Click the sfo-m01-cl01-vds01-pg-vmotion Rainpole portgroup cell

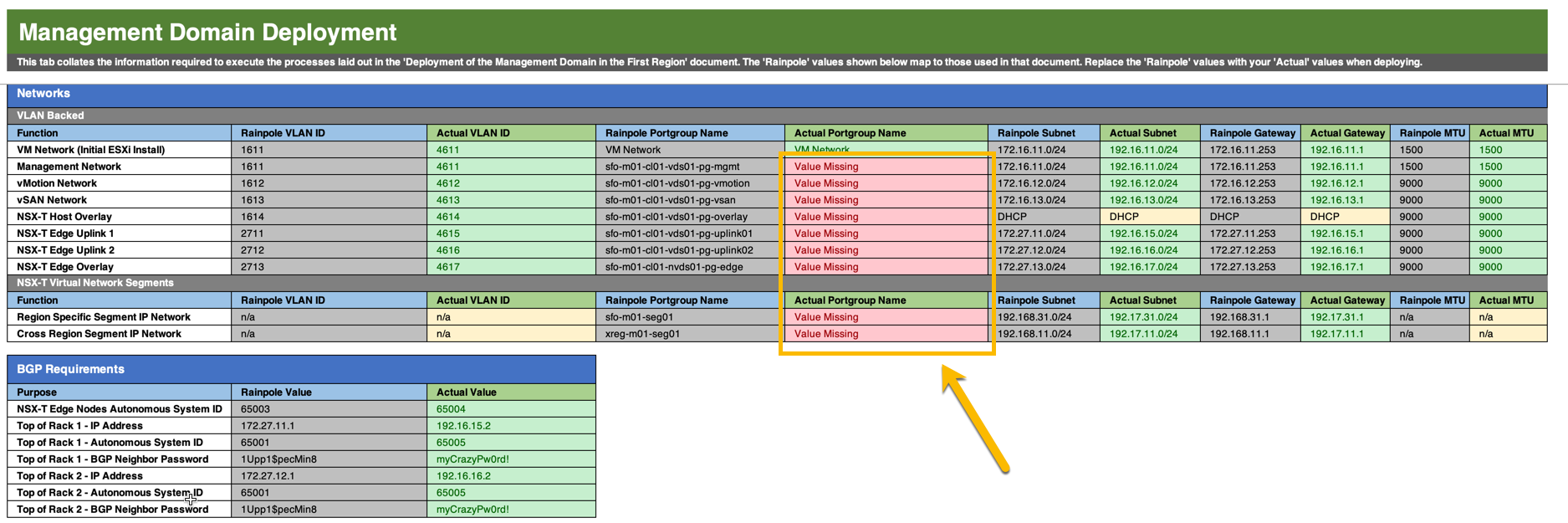[x=689, y=183]
